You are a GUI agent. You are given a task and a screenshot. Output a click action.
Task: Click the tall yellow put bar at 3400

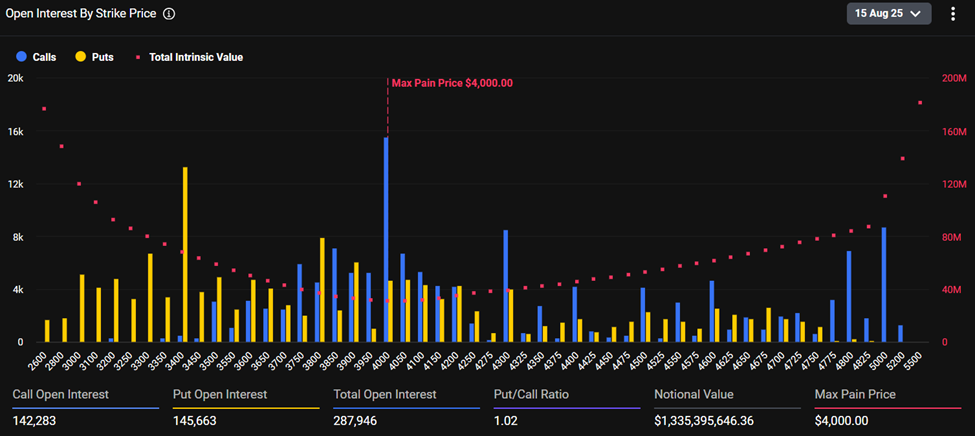coord(185,255)
